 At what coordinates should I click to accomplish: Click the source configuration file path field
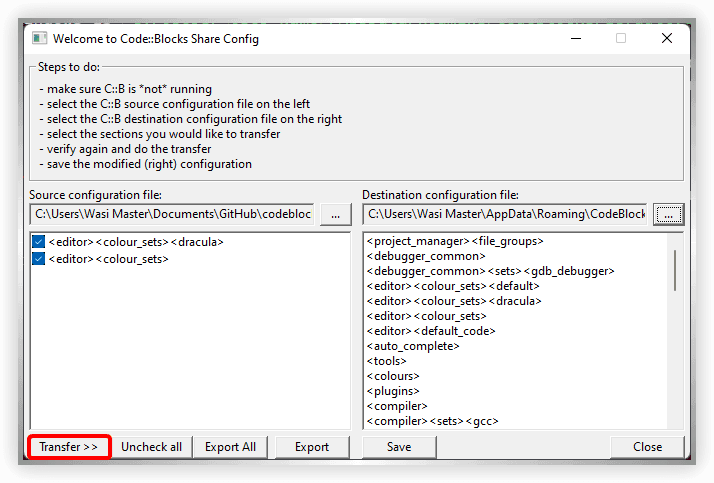click(x=172, y=214)
